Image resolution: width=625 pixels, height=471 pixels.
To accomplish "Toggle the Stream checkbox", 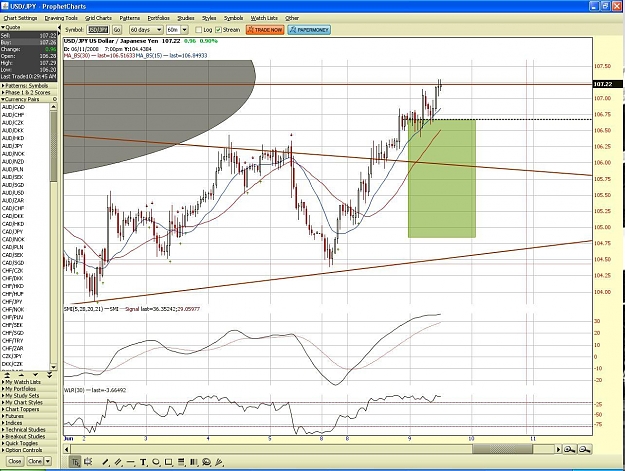I will 218,30.
